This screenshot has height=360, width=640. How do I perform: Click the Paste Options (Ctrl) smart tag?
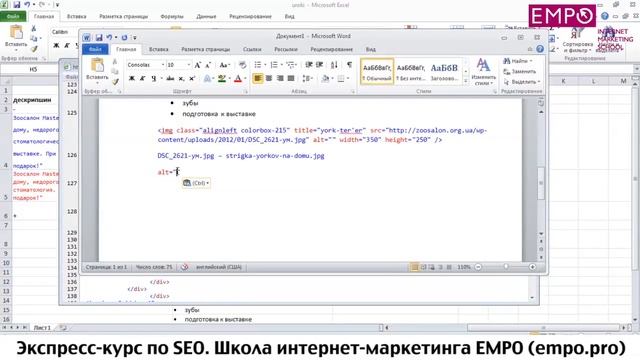click(x=196, y=183)
